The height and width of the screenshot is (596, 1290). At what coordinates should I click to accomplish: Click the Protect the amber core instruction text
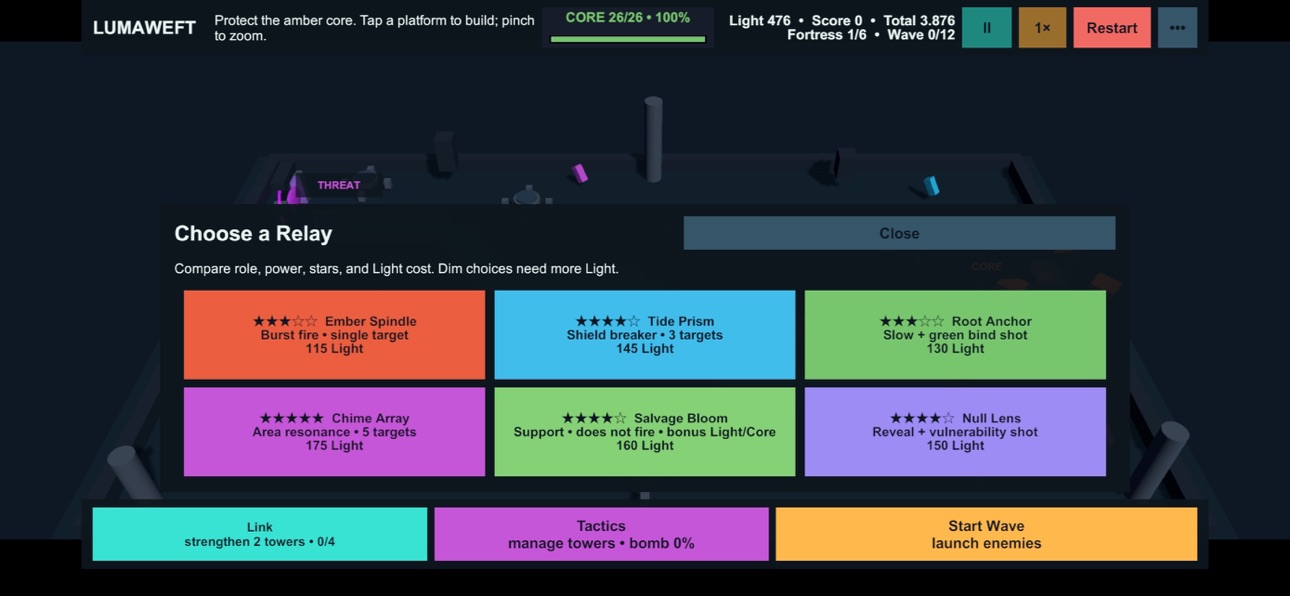coord(374,28)
